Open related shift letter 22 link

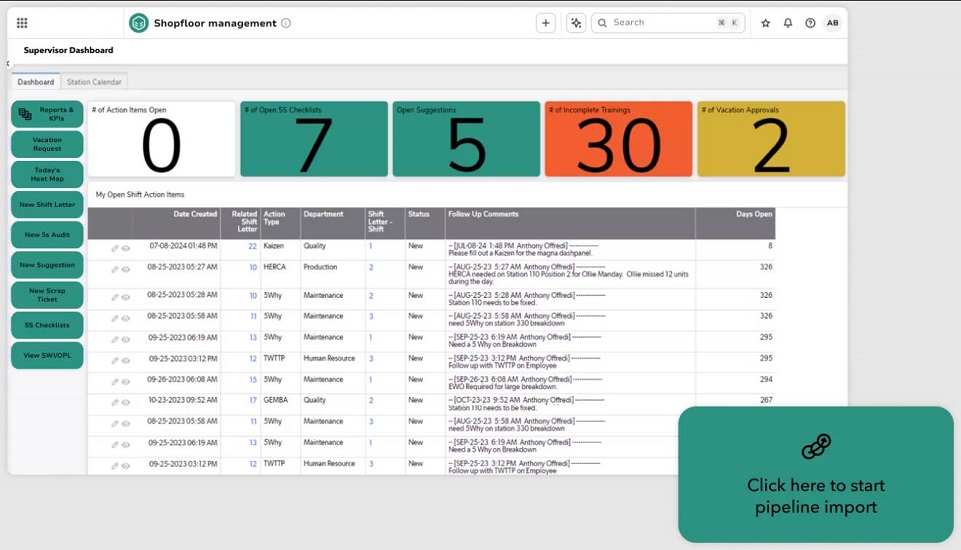(253, 246)
